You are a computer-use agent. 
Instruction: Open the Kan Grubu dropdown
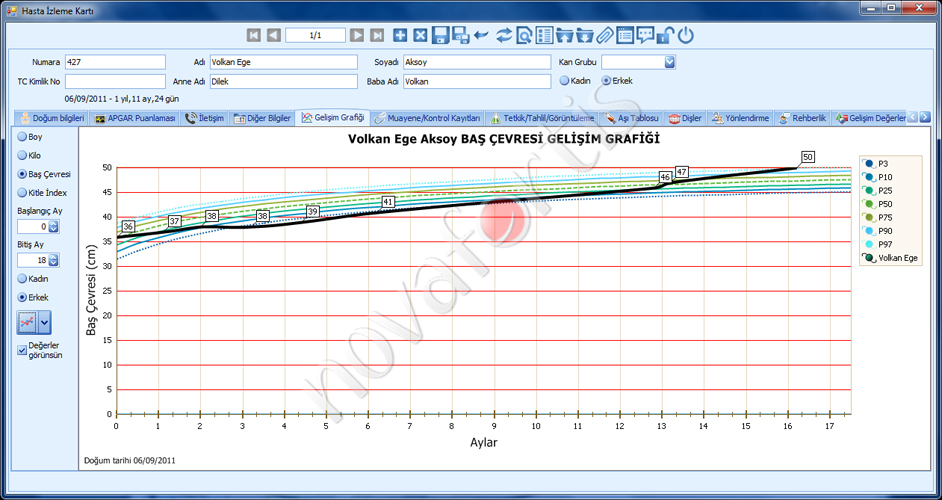pyautogui.click(x=670, y=61)
